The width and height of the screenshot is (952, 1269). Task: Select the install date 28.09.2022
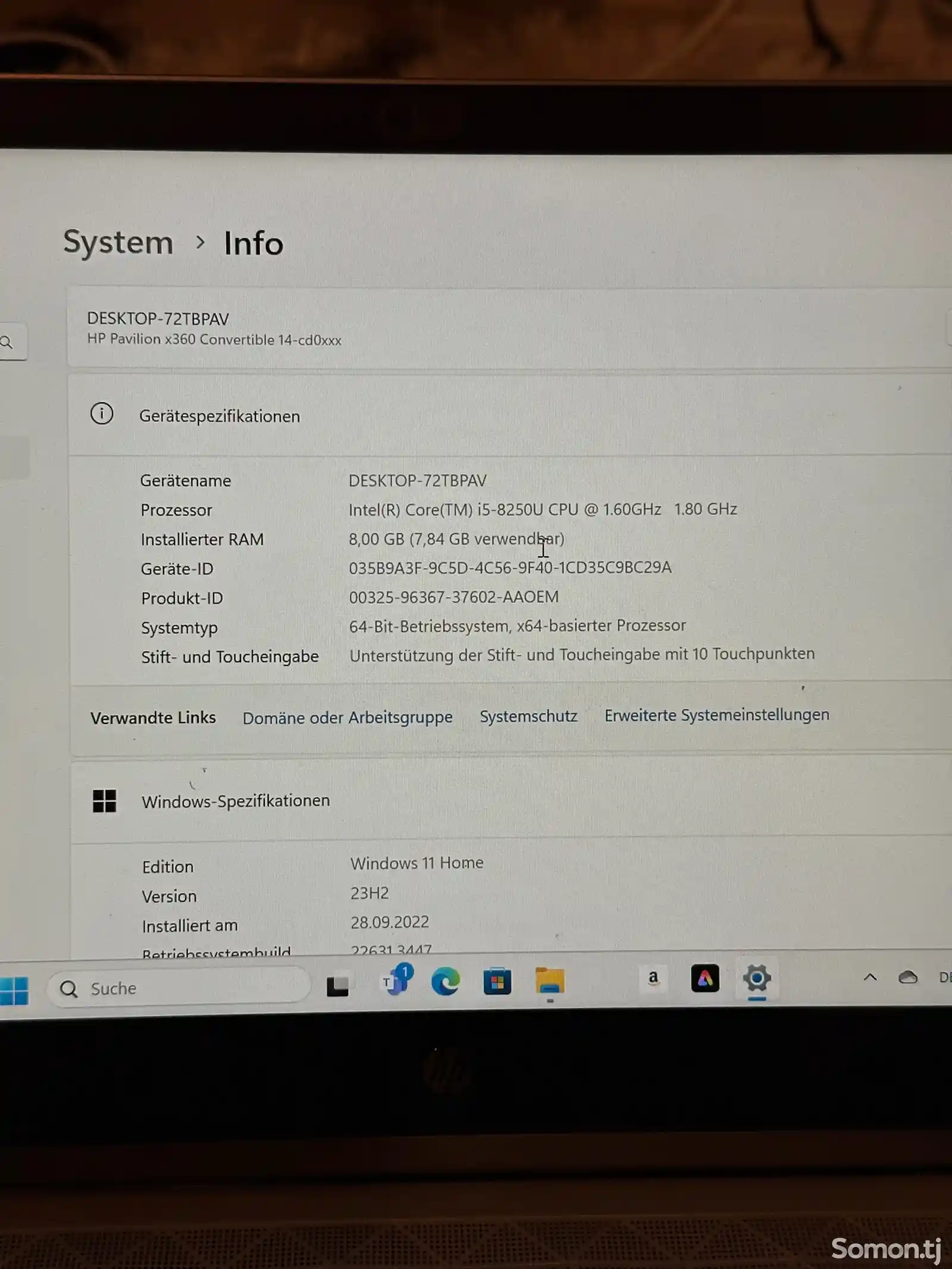(390, 922)
